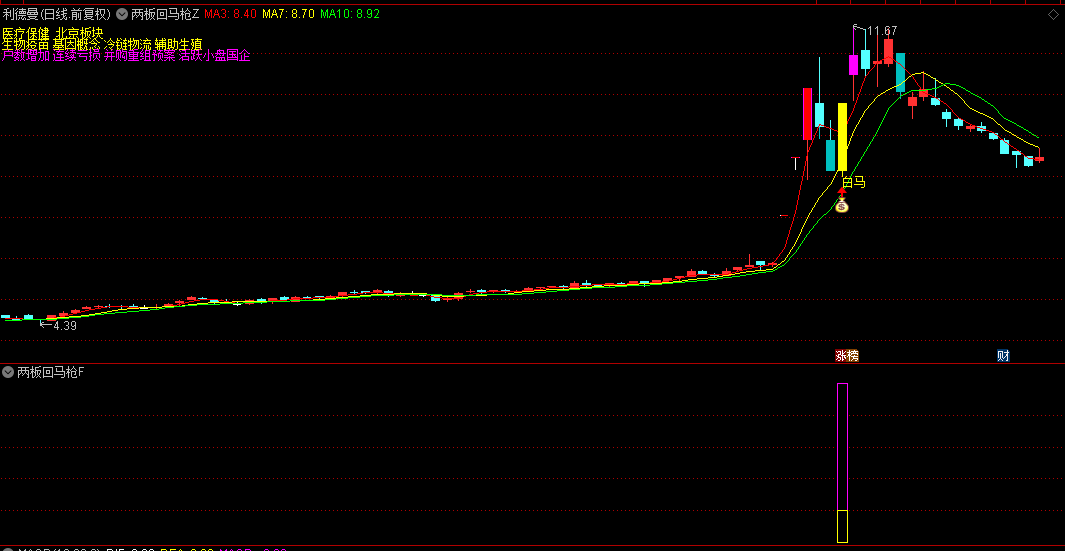Screen dimensions: 1065x551
Task: Click the MA3: 8.40 indicator value
Action: pyautogui.click(x=230, y=14)
